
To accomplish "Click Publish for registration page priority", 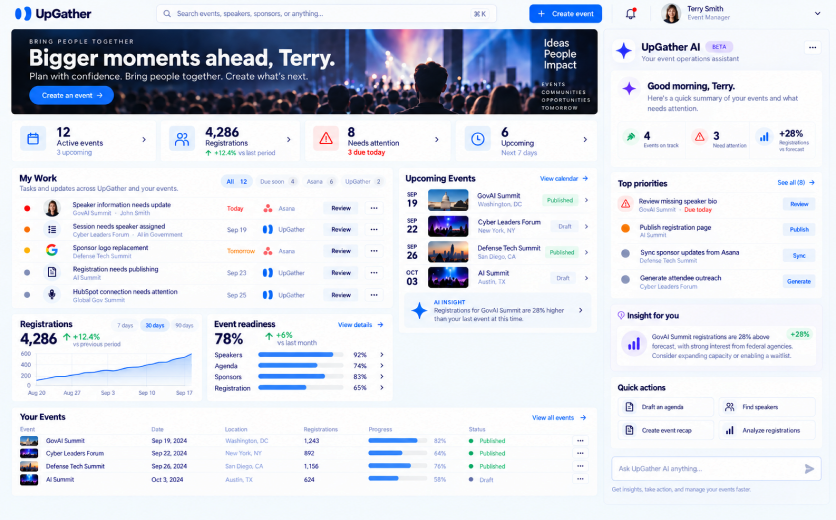I will coord(799,230).
